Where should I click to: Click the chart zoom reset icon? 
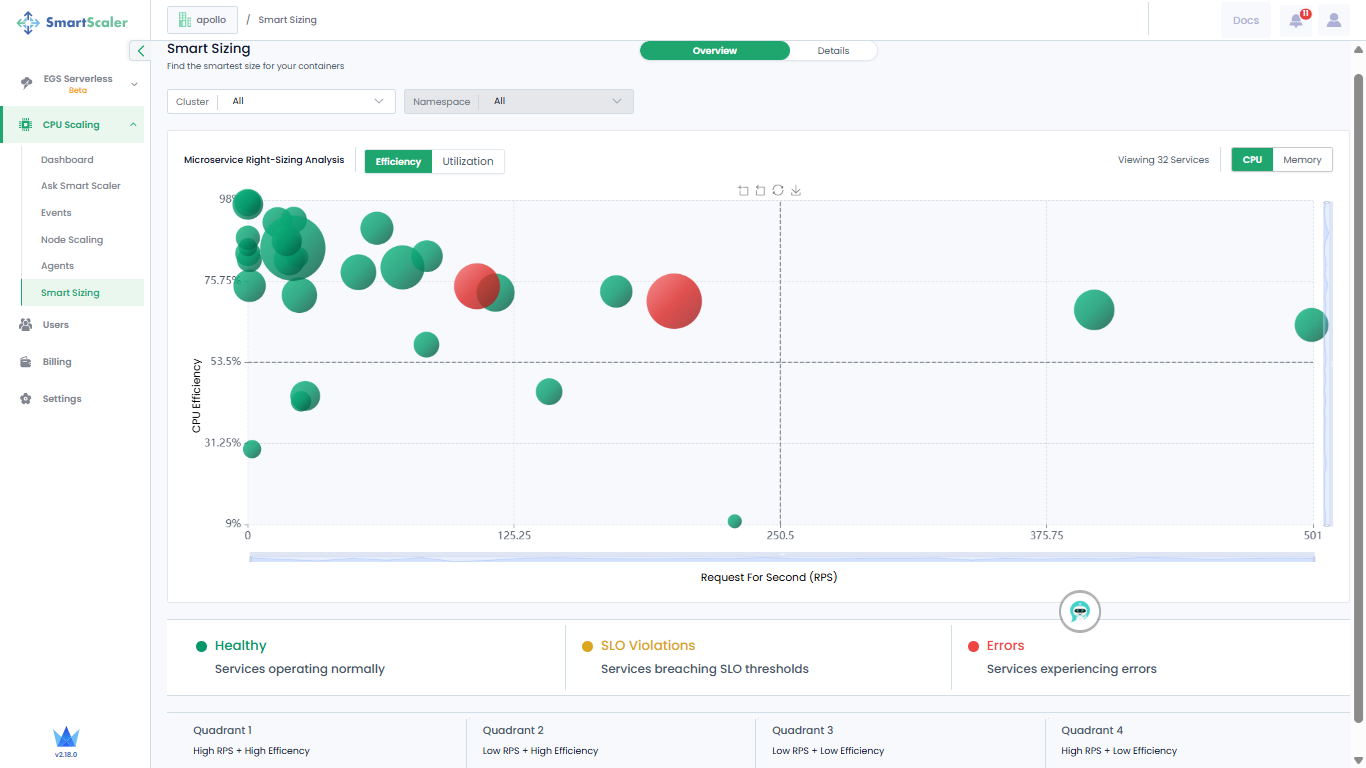tap(760, 190)
